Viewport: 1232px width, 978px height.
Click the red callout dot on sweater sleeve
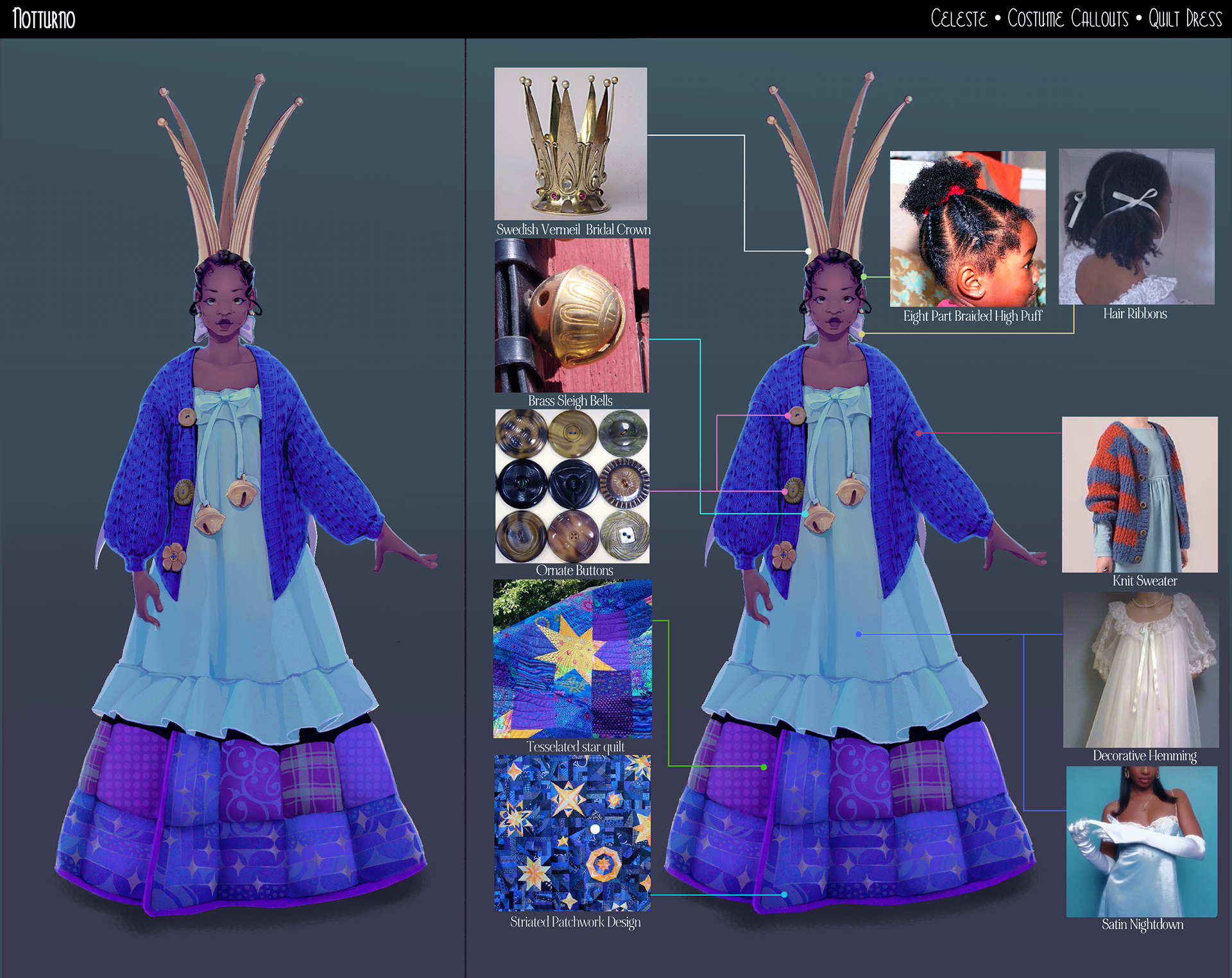pyautogui.click(x=918, y=433)
